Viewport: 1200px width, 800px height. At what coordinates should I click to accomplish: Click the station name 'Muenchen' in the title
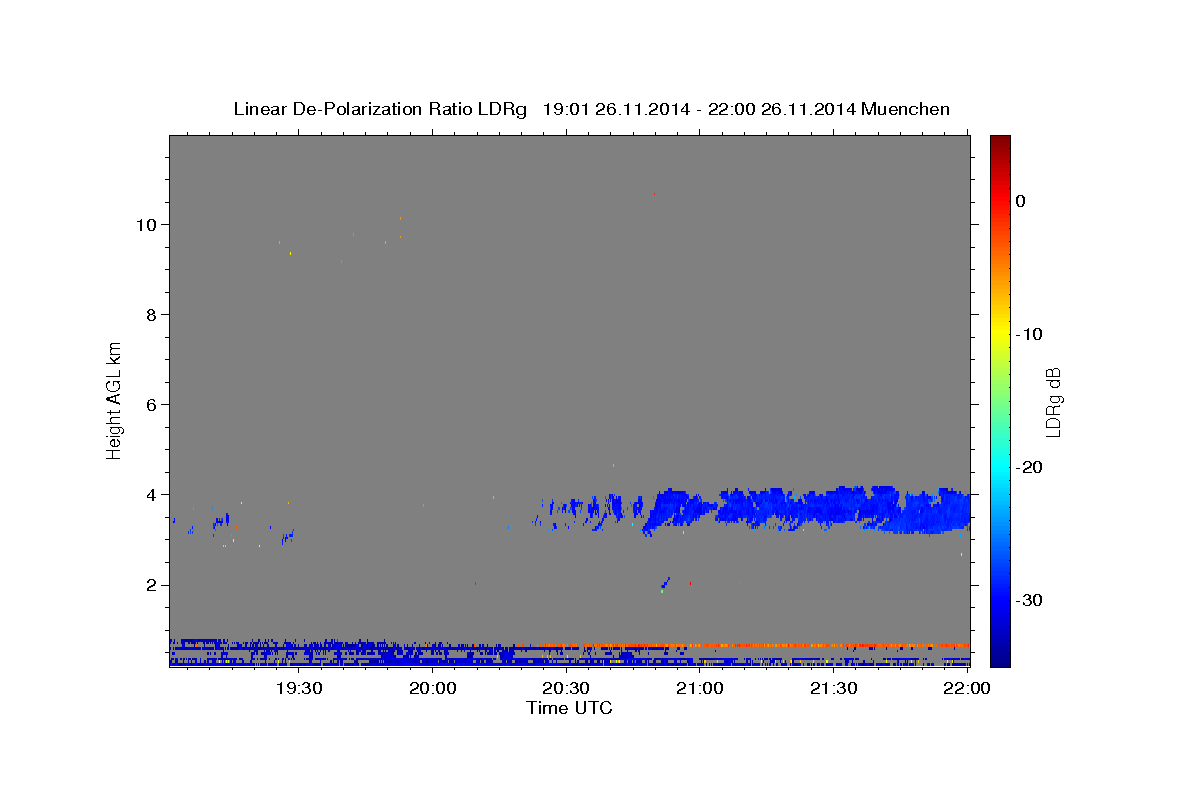(x=905, y=109)
